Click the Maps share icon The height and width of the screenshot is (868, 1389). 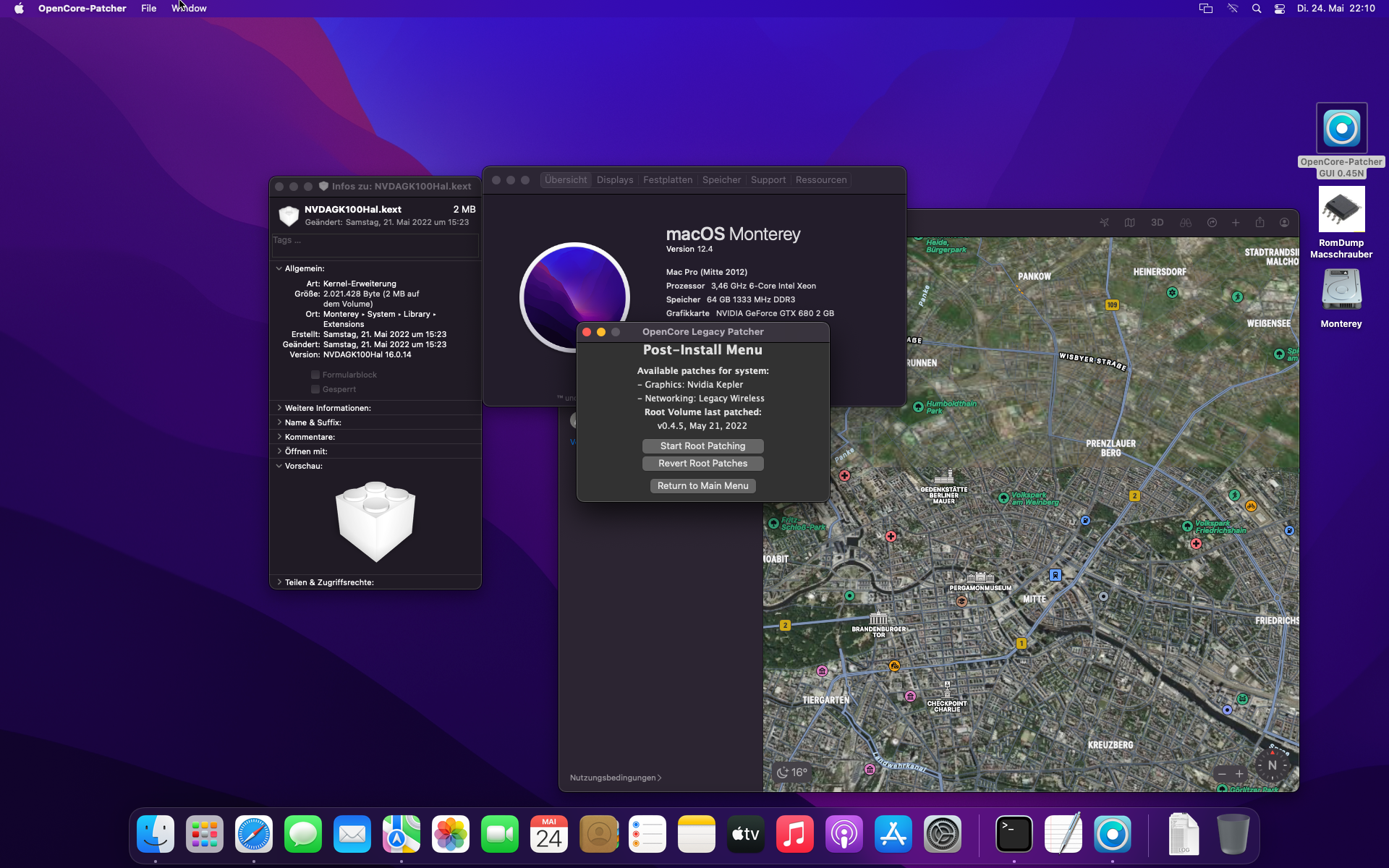(1260, 223)
